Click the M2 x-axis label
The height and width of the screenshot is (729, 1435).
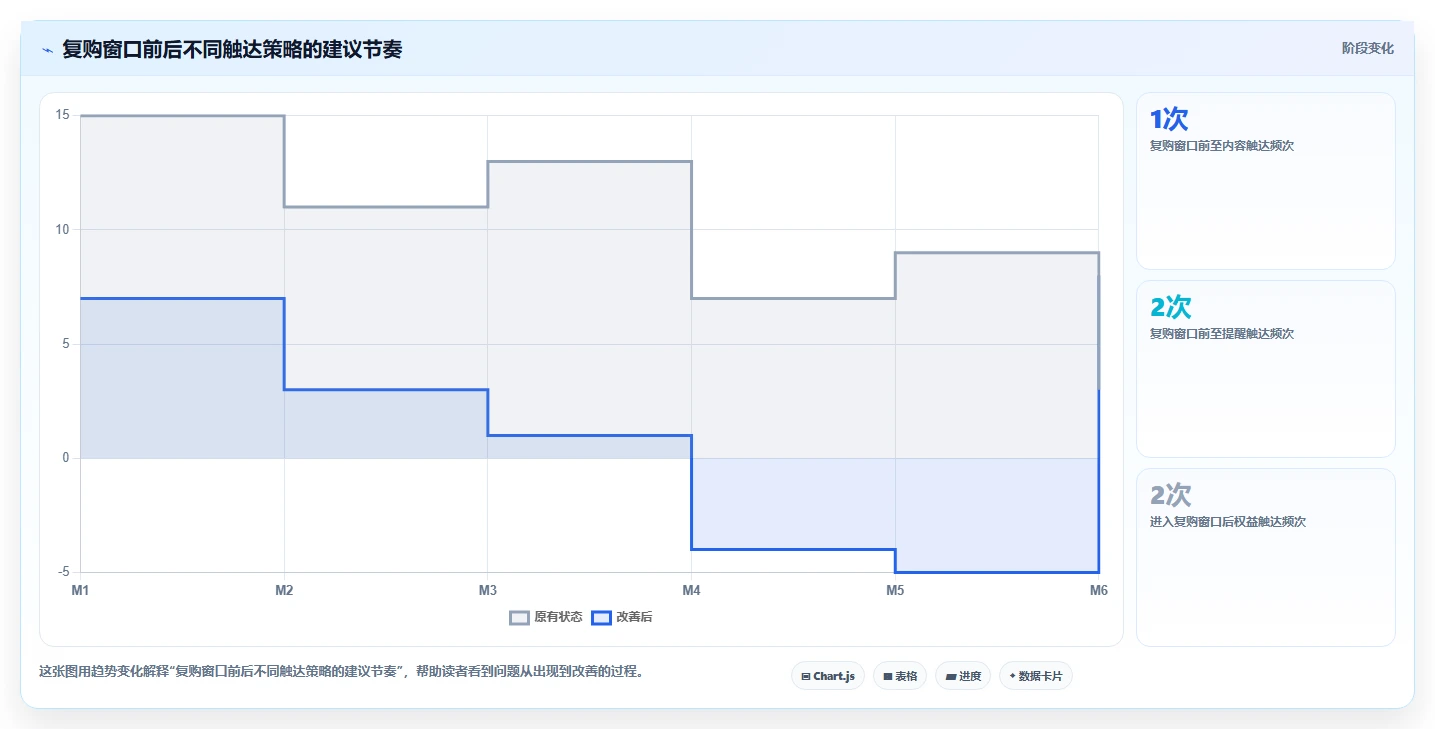click(284, 590)
